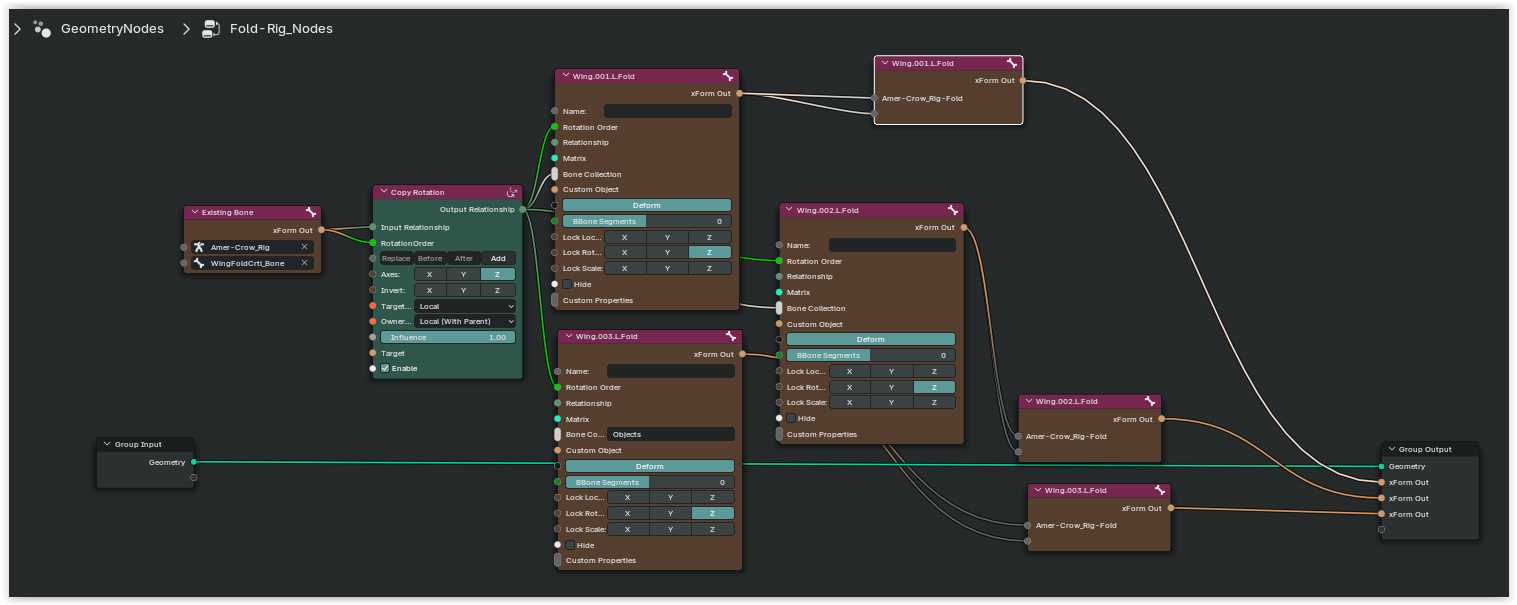
Task: Go to GeometryNodes in the breadcrumb path
Action: (112, 29)
